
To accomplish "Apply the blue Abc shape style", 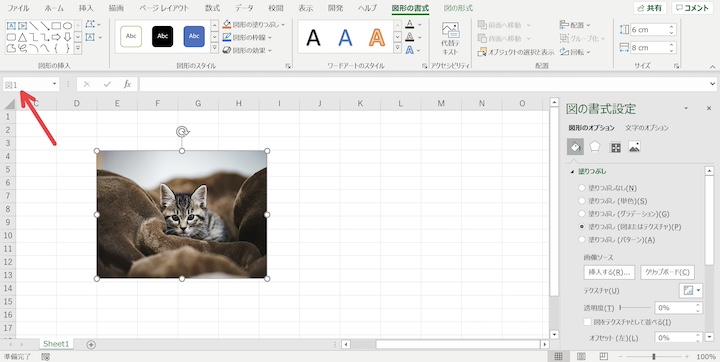I will [194, 36].
